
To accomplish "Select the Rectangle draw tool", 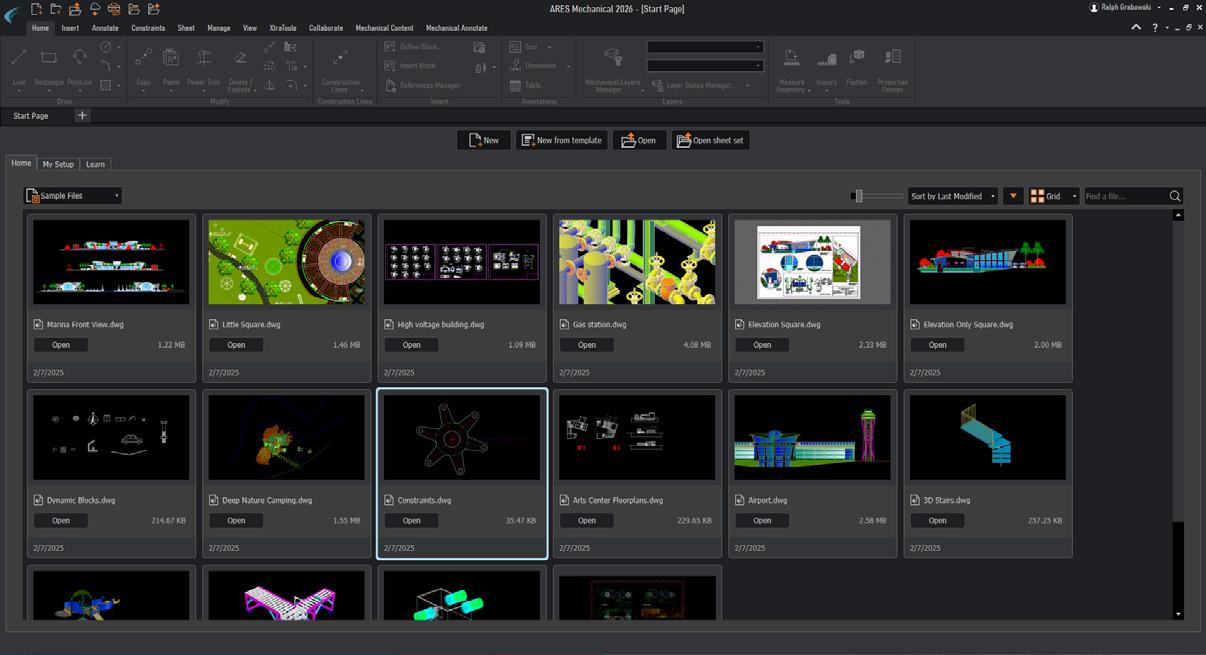I will 48,58.
